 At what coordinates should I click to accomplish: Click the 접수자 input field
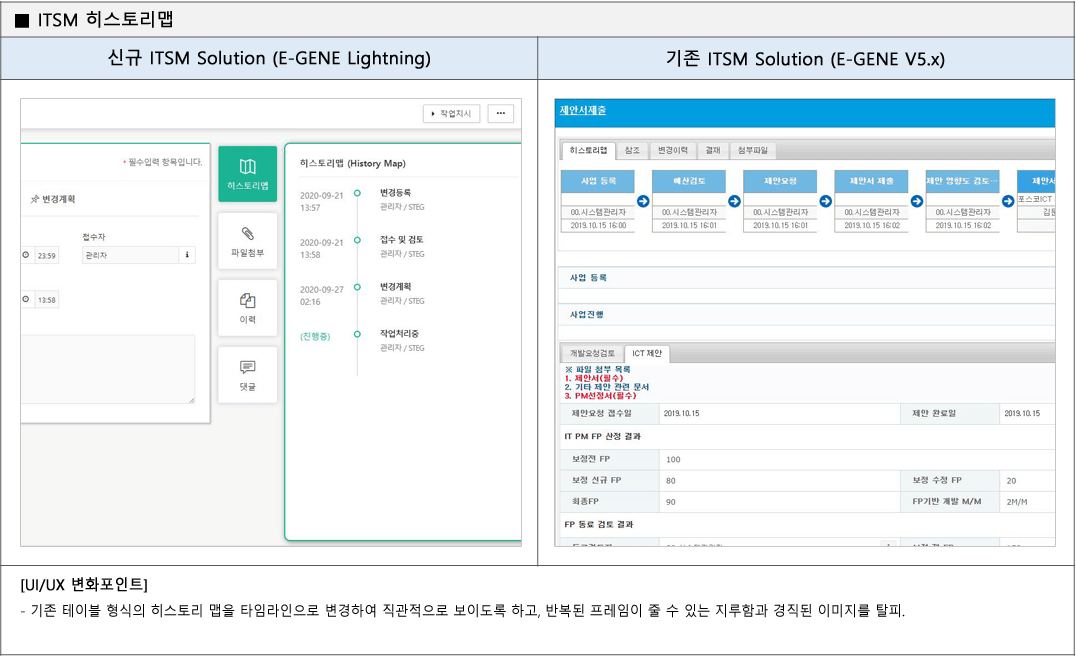click(x=130, y=256)
